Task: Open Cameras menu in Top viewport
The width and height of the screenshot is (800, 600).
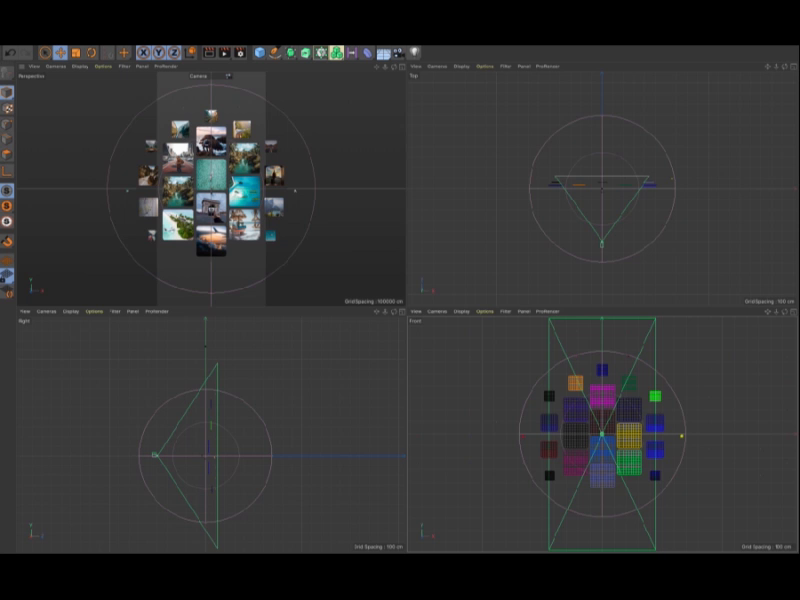Action: [438, 66]
